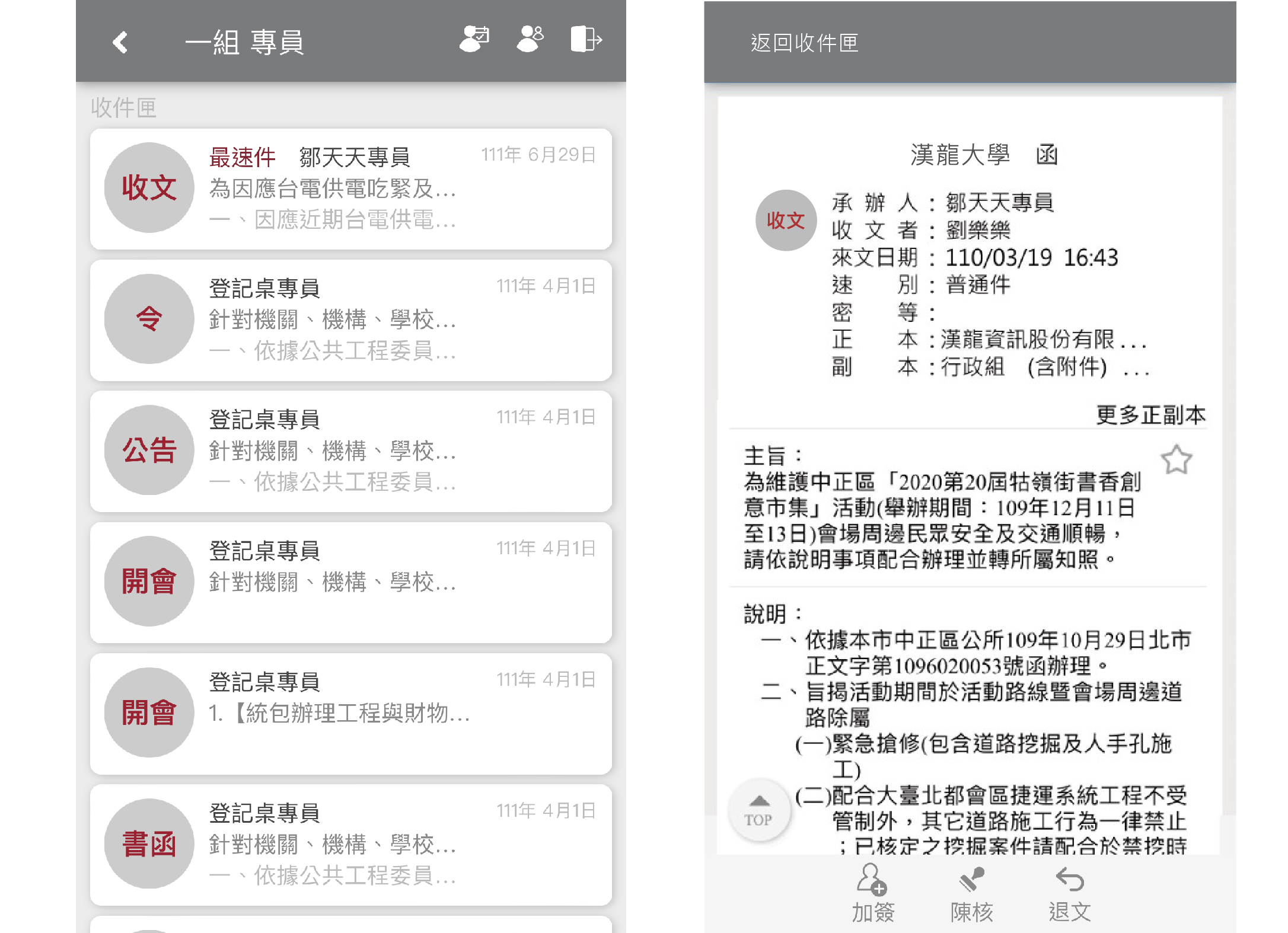Click the 收文者 劉樂樂 field
The width and height of the screenshot is (1288, 933).
[921, 230]
